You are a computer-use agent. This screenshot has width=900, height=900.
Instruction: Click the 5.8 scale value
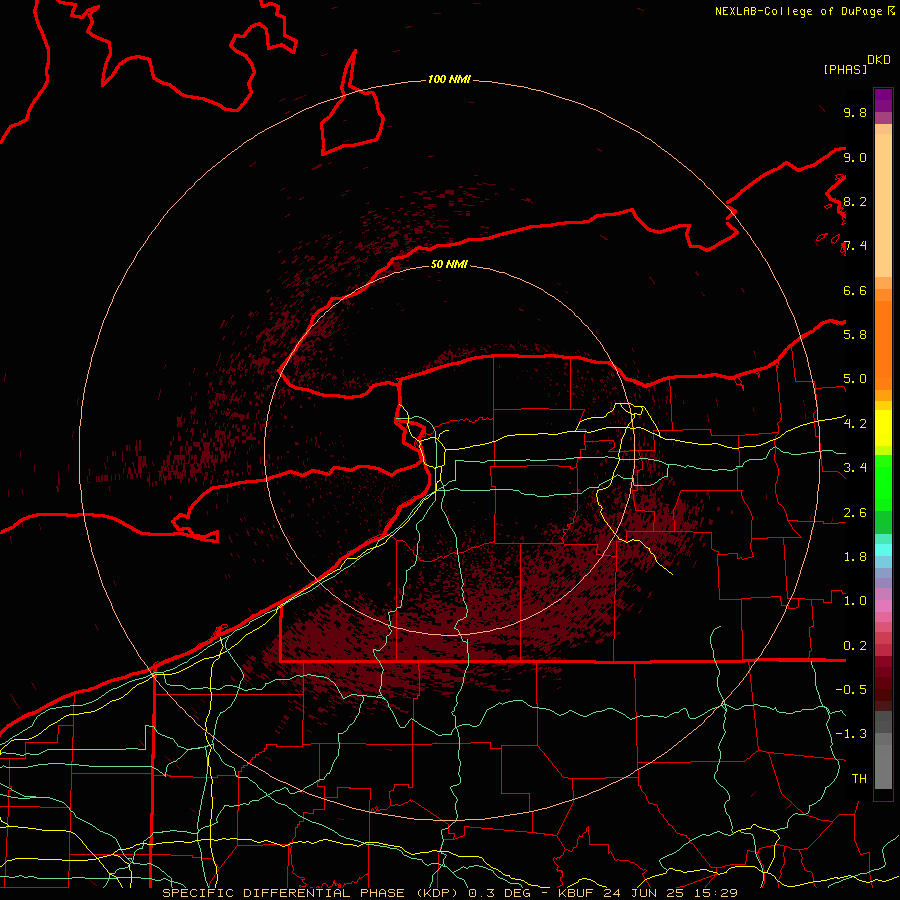coord(855,334)
